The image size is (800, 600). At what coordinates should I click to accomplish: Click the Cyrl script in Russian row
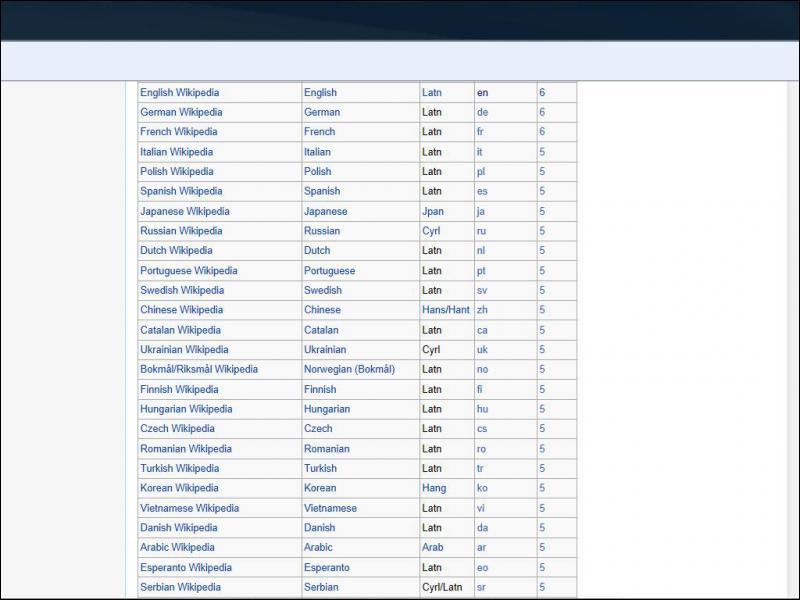click(x=431, y=231)
